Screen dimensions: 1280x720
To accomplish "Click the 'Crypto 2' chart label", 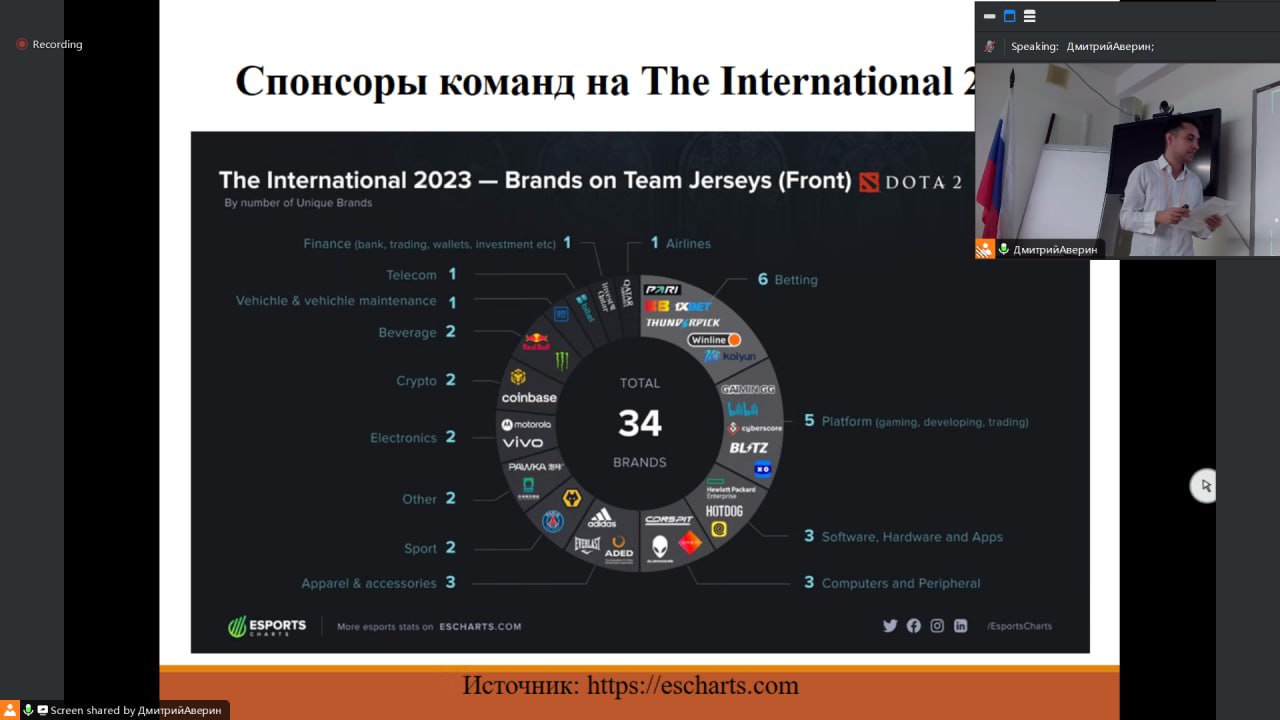I will click(x=426, y=381).
